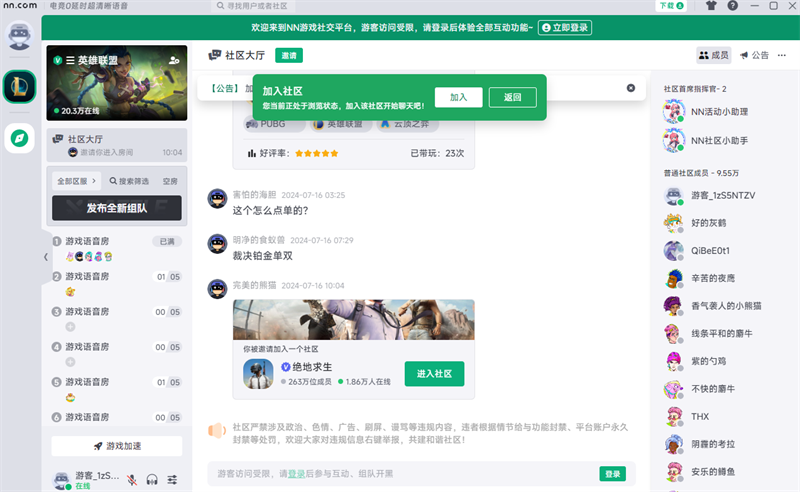
Task: Click the speaker announcement icon by rules text
Action: pyautogui.click(x=217, y=431)
